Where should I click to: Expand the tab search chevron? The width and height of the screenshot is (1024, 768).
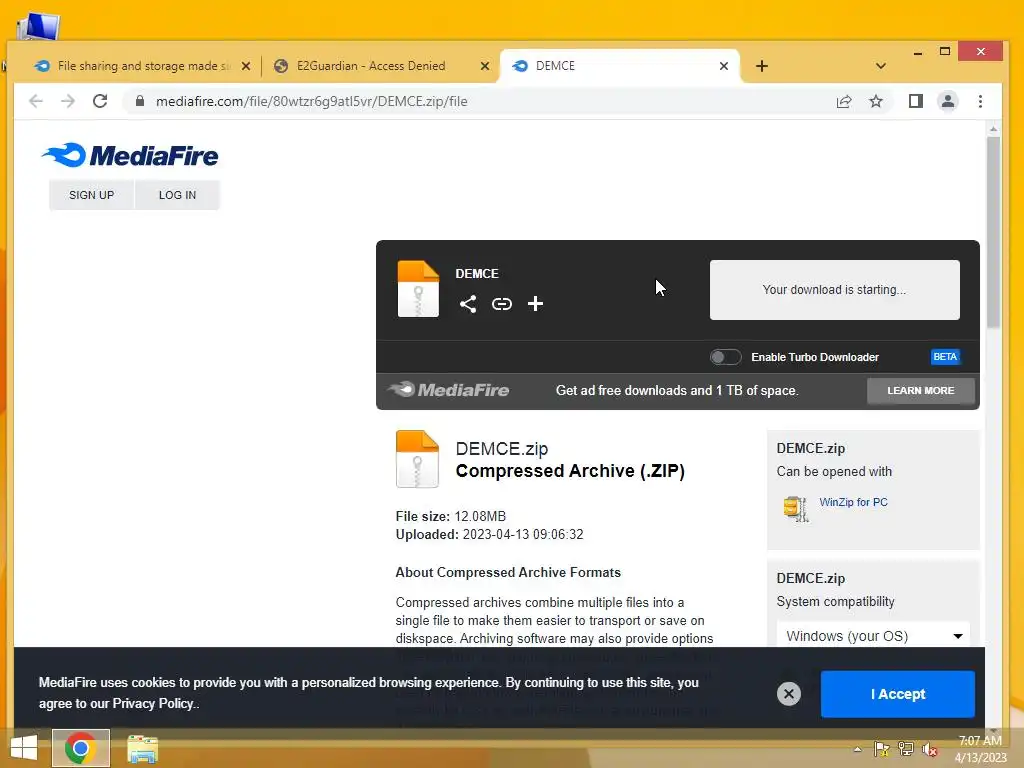(880, 66)
